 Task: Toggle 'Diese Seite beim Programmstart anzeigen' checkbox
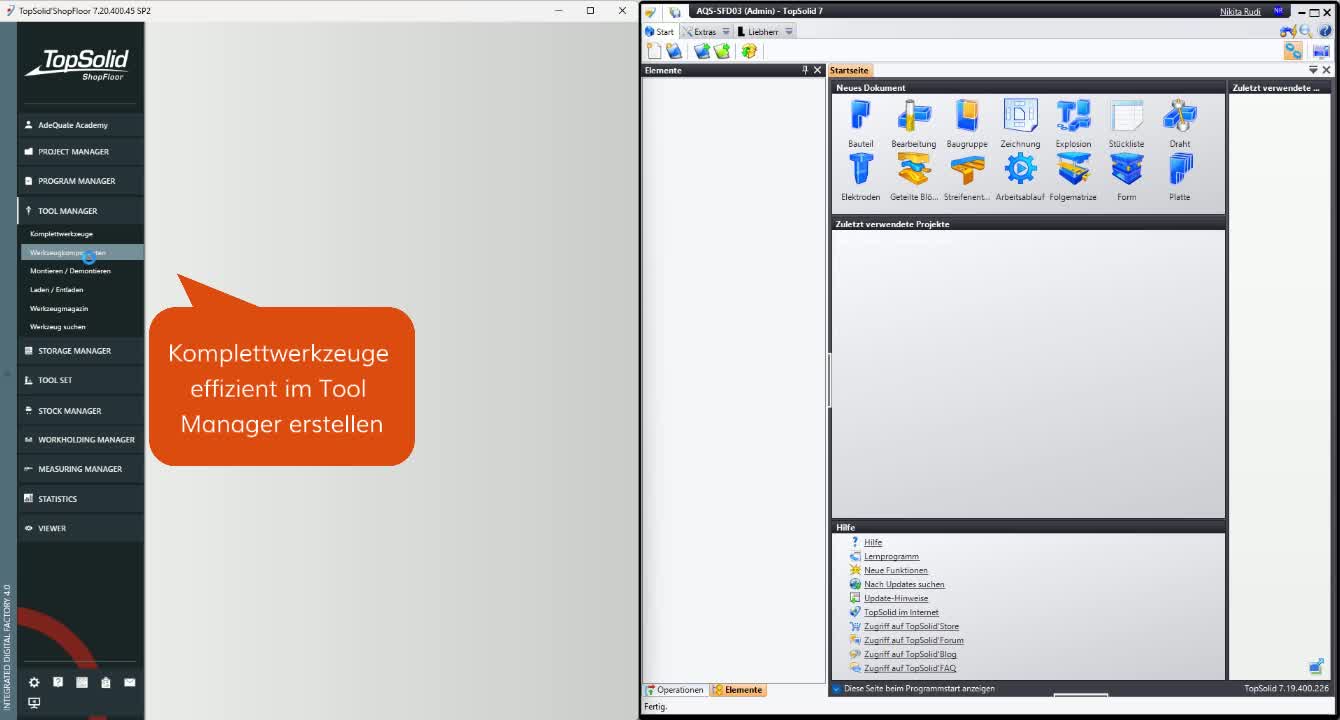coord(837,688)
